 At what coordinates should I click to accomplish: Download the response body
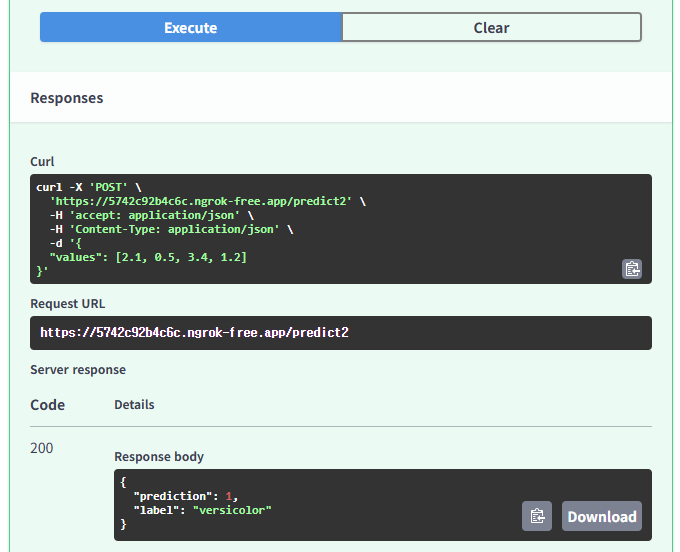tap(602, 516)
